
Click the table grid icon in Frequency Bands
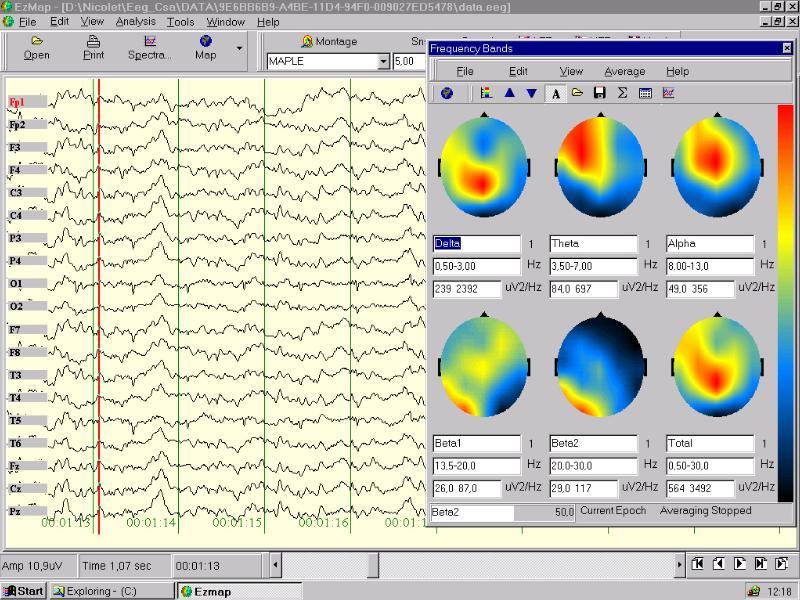pyautogui.click(x=645, y=93)
